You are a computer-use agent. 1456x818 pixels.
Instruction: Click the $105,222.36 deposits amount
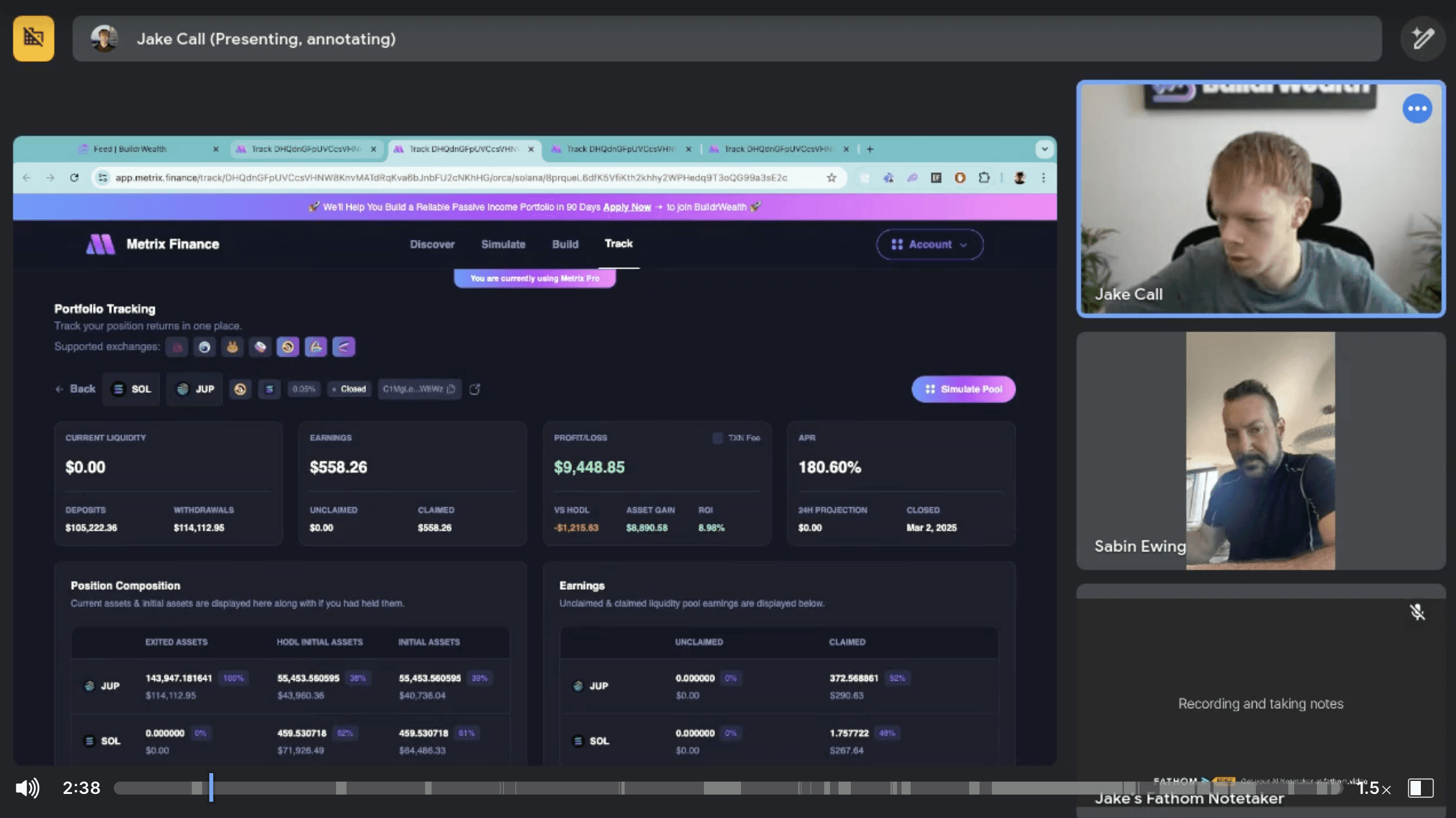[x=91, y=527]
